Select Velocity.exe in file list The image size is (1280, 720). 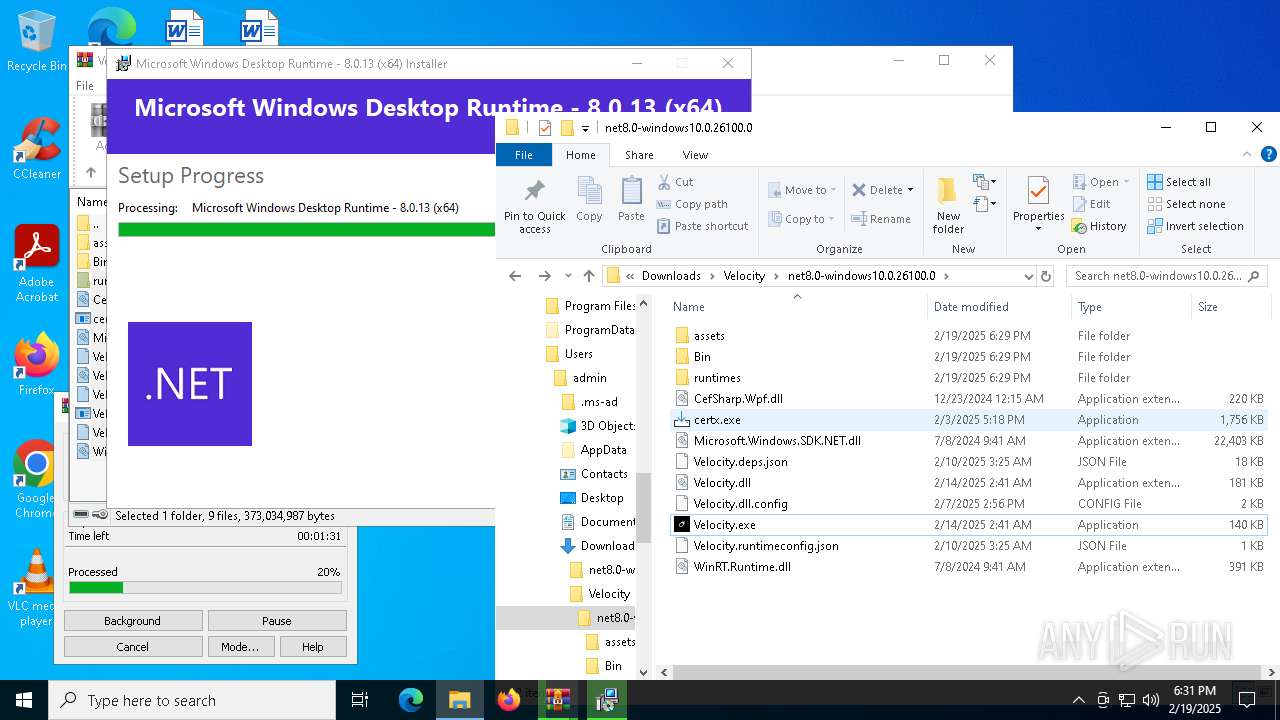coord(967,525)
